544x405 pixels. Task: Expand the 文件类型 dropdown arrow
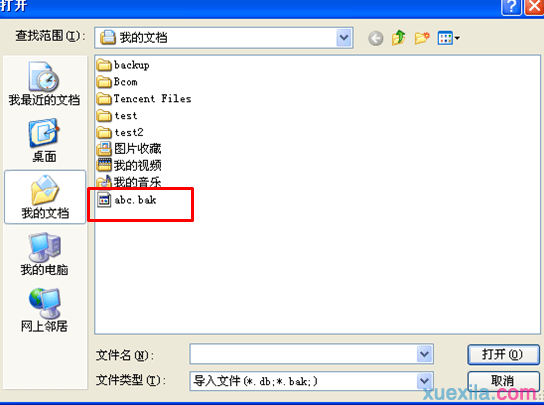(x=424, y=381)
